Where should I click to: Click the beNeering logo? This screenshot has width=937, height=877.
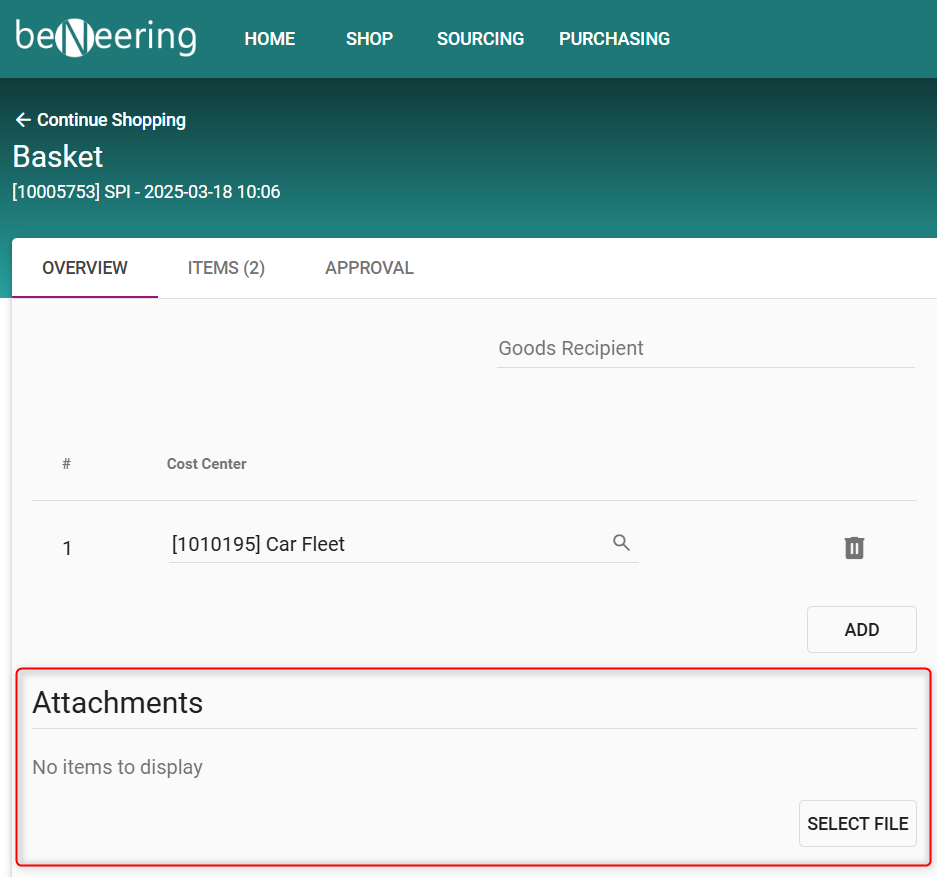tap(106, 38)
